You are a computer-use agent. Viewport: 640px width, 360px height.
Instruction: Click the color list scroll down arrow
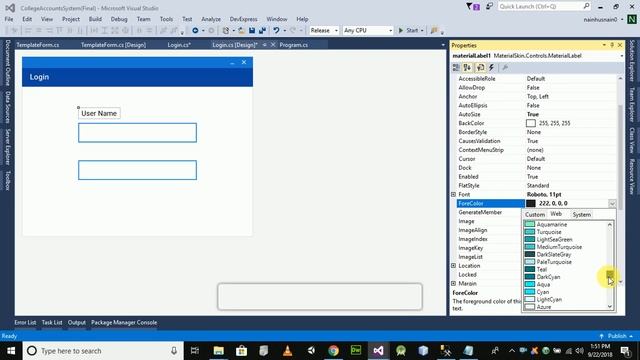(610, 307)
